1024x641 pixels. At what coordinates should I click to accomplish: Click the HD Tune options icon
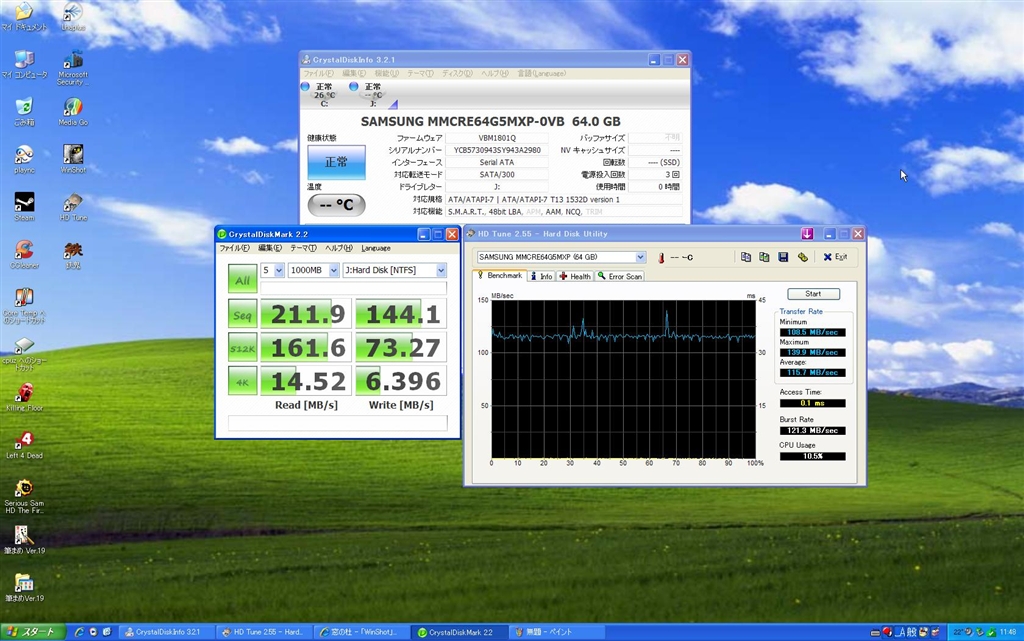(802, 257)
